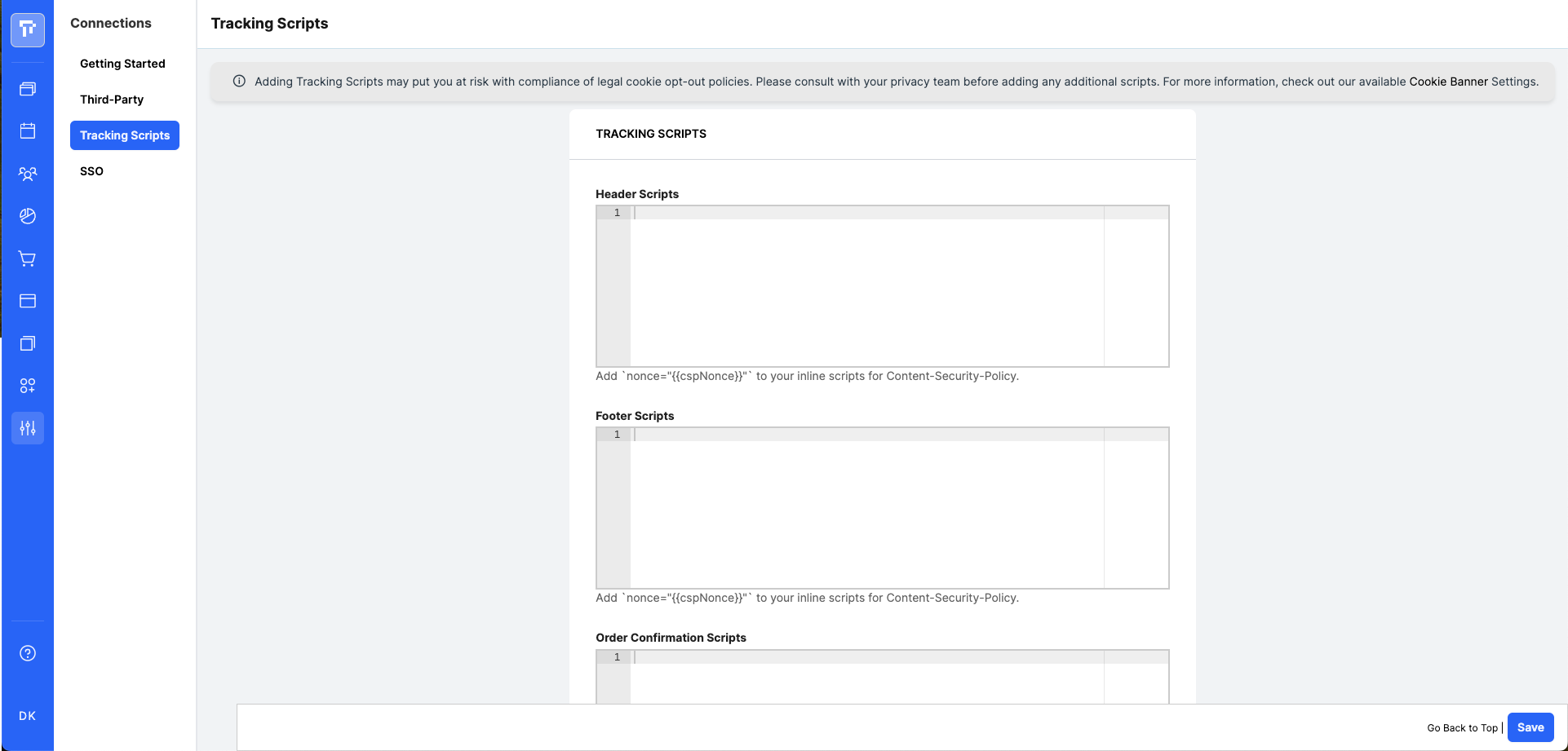Open the SSO section

tap(91, 171)
